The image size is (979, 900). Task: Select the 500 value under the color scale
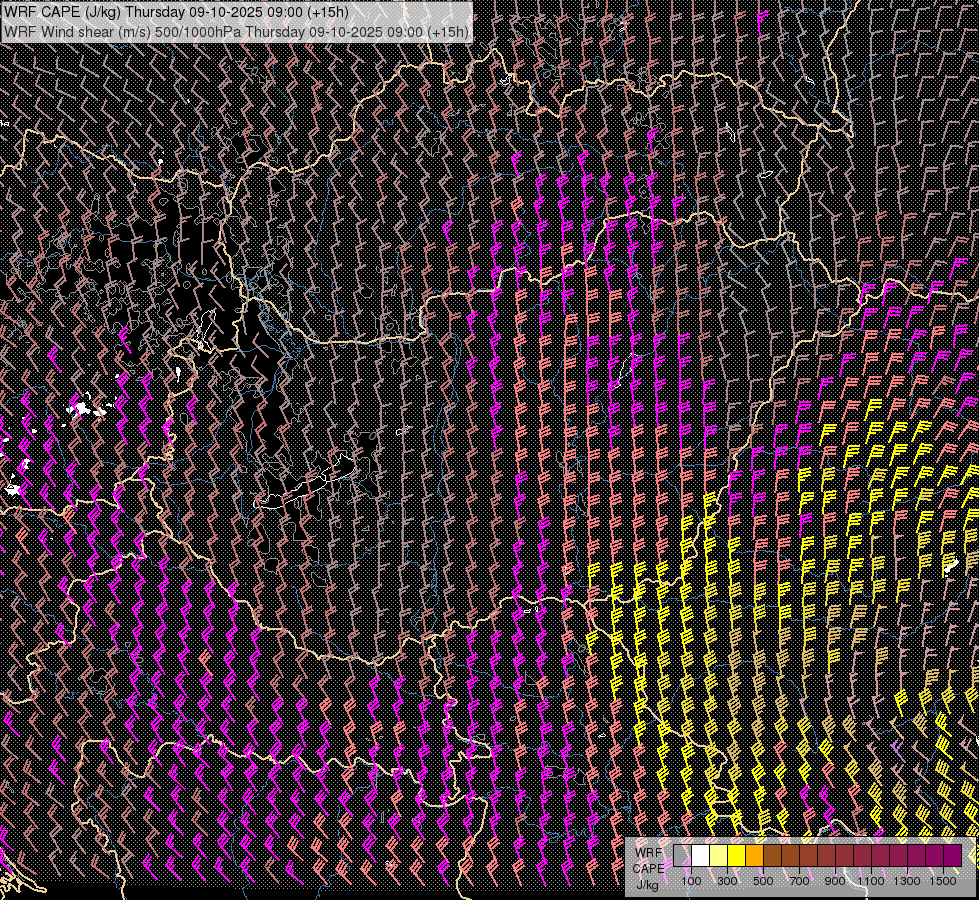tap(764, 881)
